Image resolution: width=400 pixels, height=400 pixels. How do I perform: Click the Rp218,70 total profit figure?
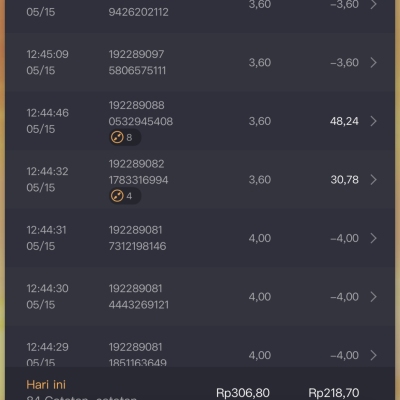click(334, 393)
